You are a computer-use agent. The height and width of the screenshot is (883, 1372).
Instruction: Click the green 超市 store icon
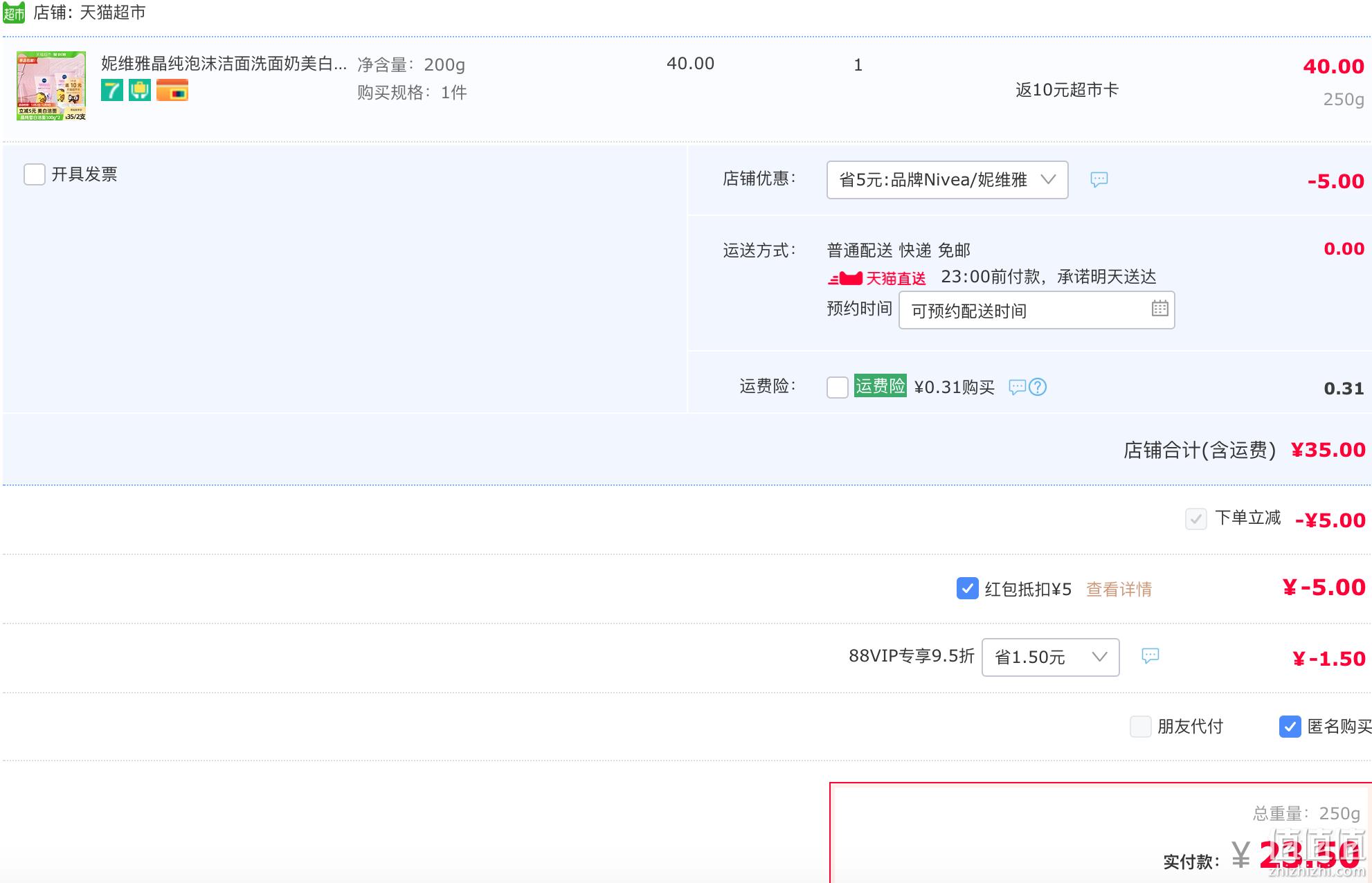pos(13,12)
